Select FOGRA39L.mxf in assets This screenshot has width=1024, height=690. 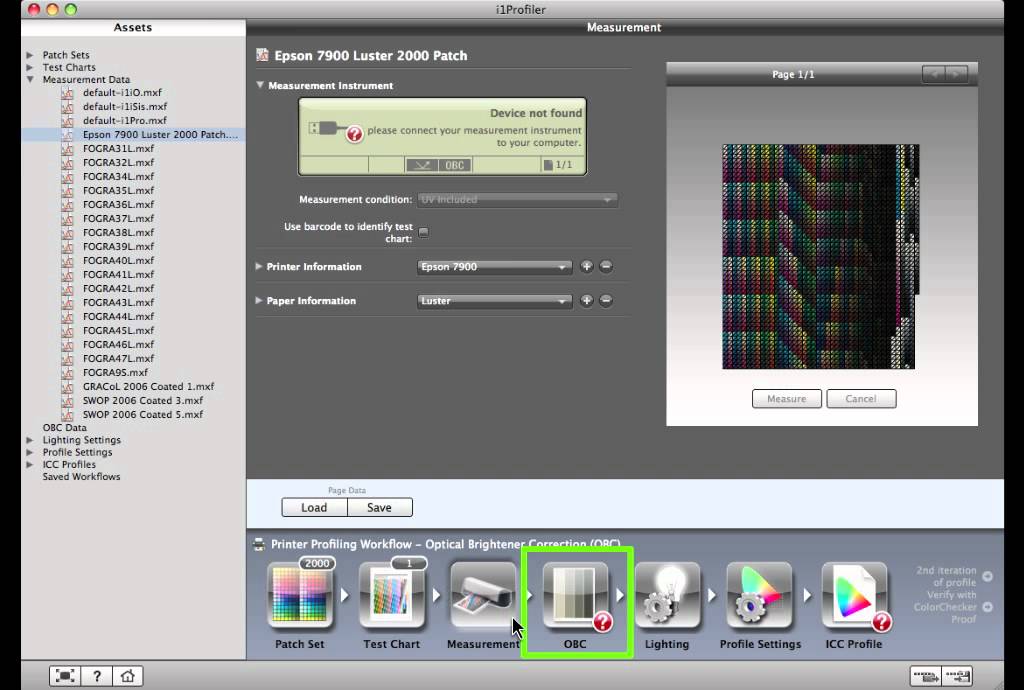118,246
